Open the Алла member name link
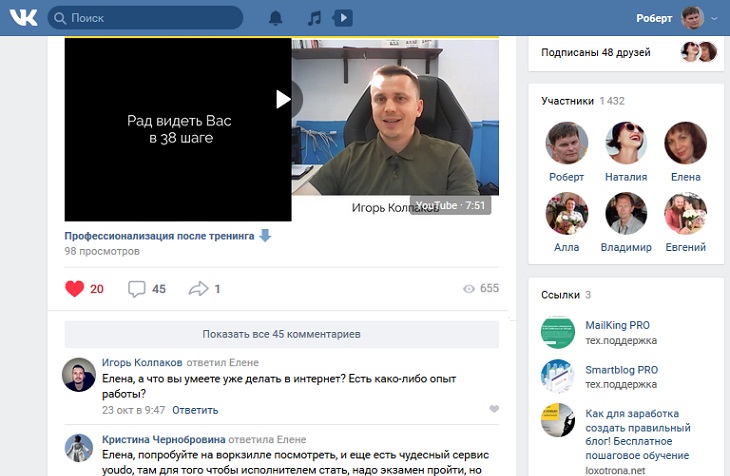 pyautogui.click(x=567, y=247)
